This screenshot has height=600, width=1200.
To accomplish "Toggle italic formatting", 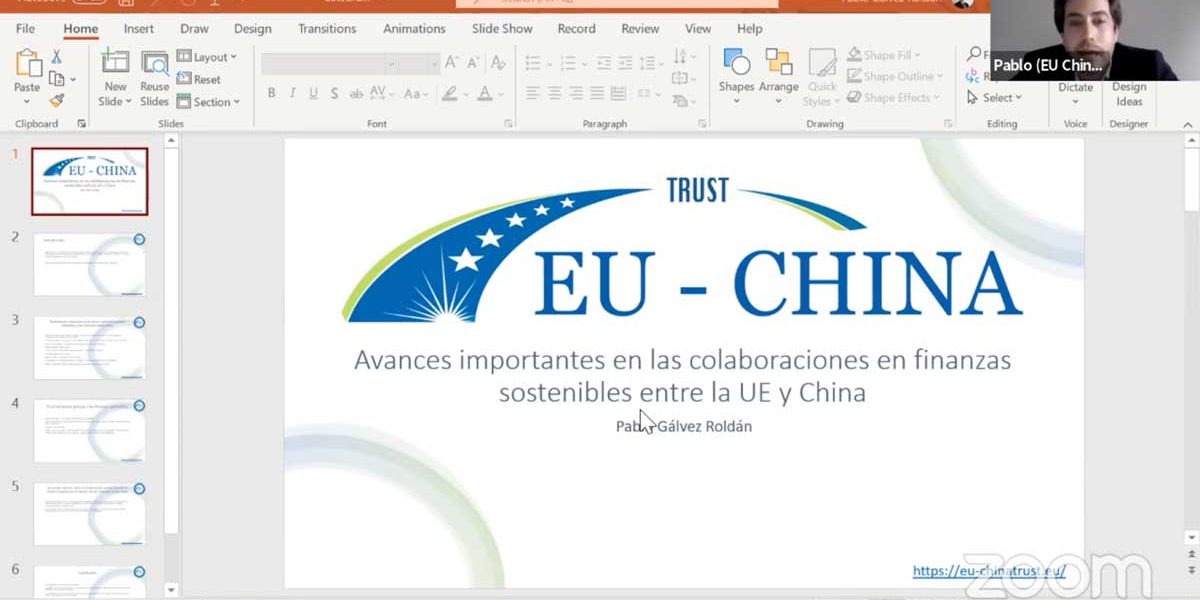I will (x=293, y=93).
